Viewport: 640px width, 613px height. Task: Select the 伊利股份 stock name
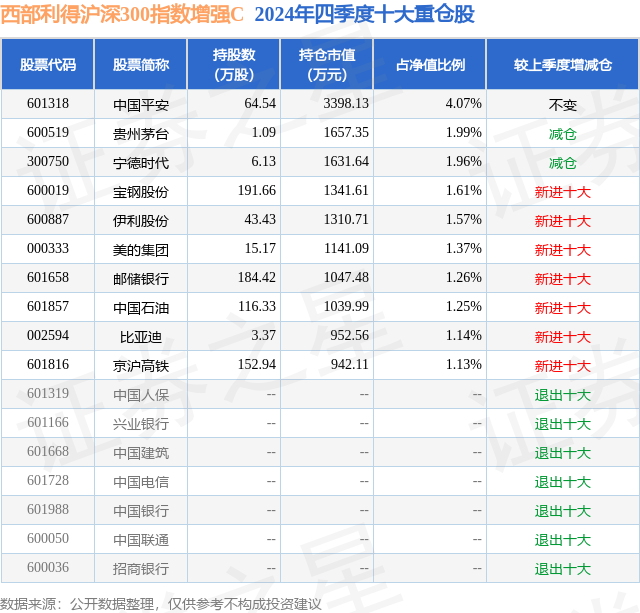141,220
